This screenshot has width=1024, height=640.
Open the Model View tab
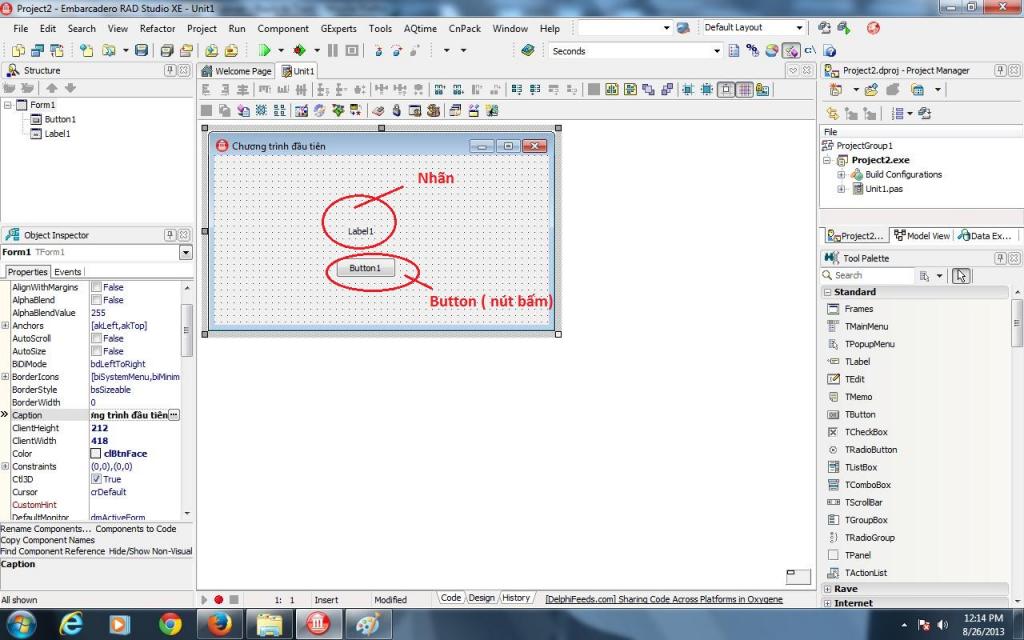(921, 236)
